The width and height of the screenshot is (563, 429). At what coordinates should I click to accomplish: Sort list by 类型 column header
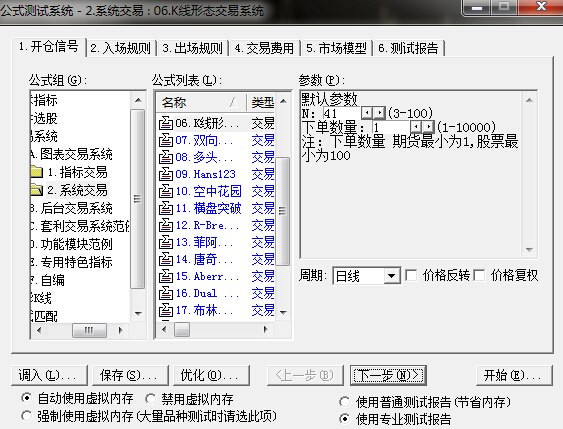click(262, 103)
